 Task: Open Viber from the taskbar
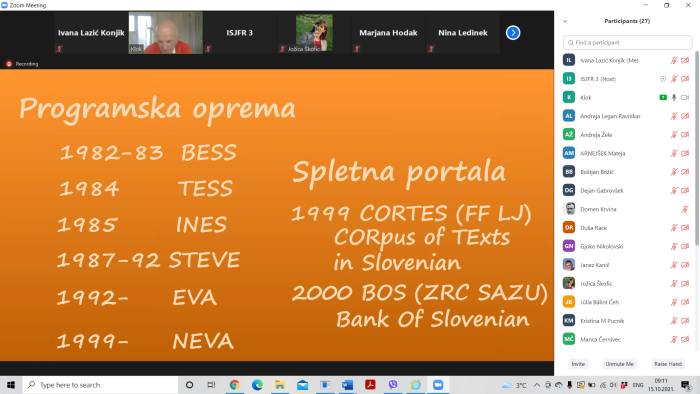pyautogui.click(x=393, y=385)
